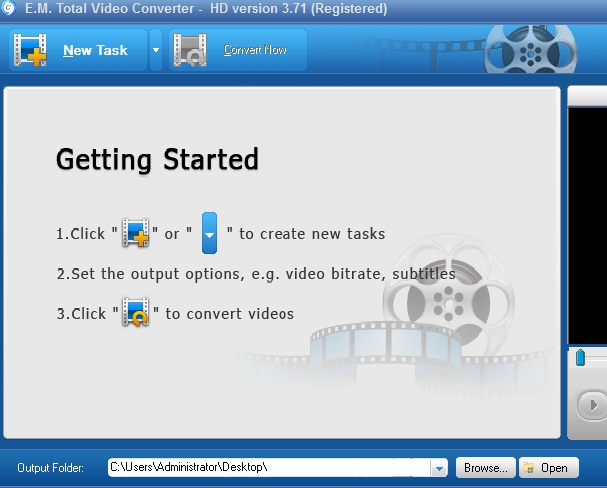Click the Output Folder path field
The image size is (607, 488).
(269, 467)
